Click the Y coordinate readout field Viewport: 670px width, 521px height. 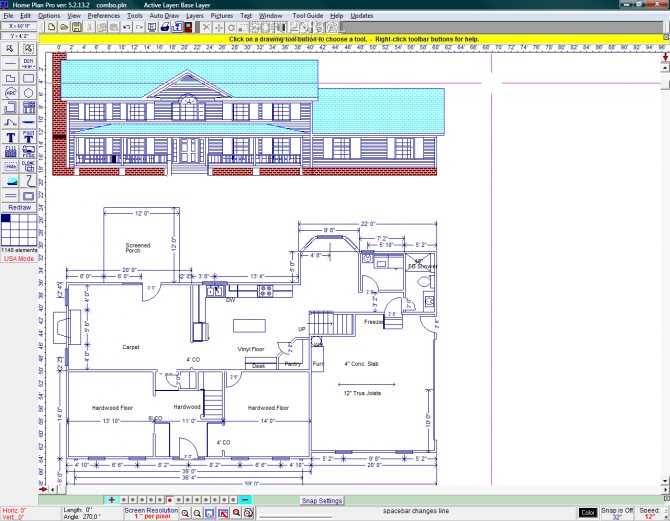coord(19,36)
